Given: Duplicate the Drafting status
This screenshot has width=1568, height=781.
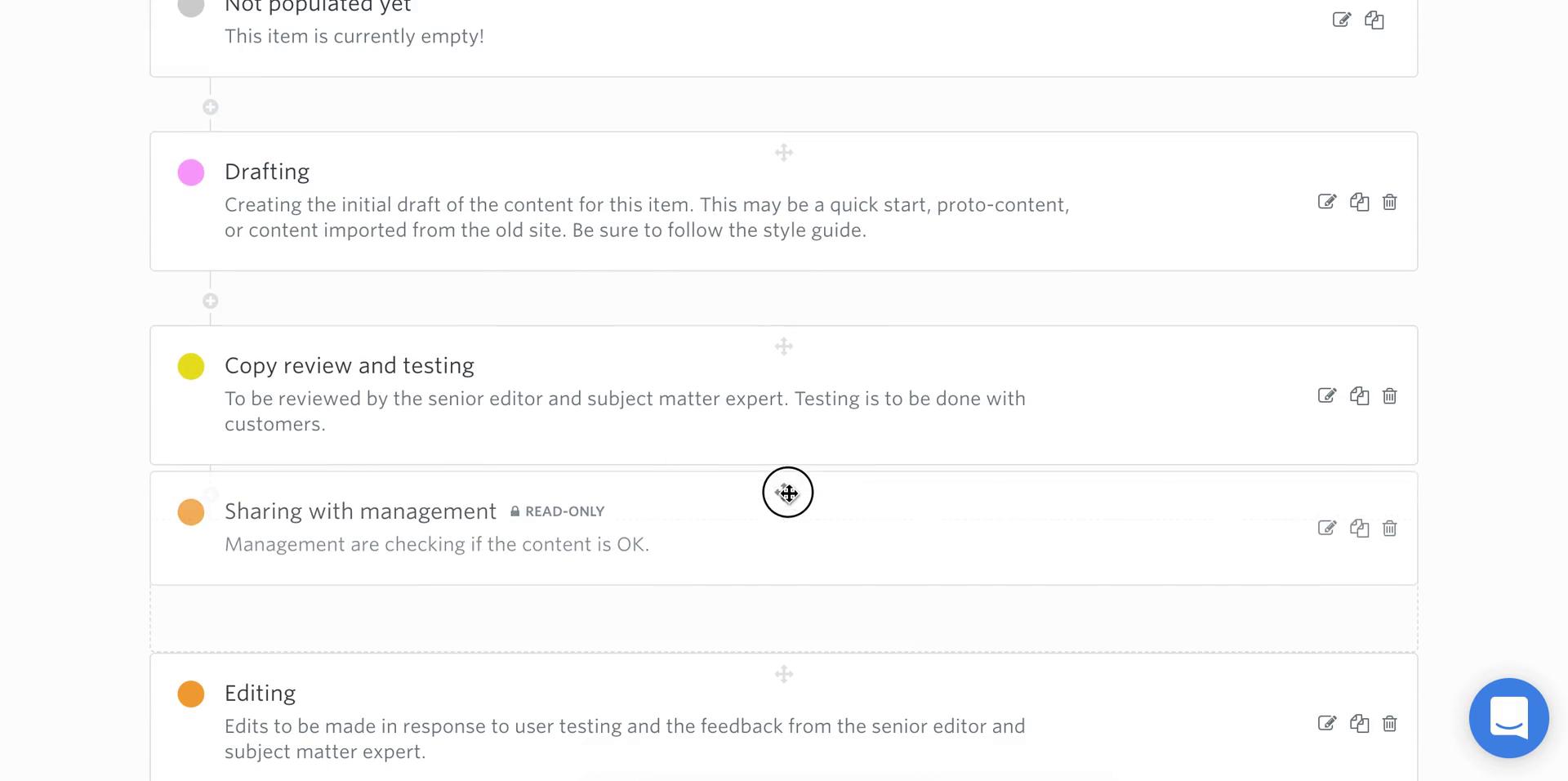Looking at the screenshot, I should click(x=1359, y=202).
